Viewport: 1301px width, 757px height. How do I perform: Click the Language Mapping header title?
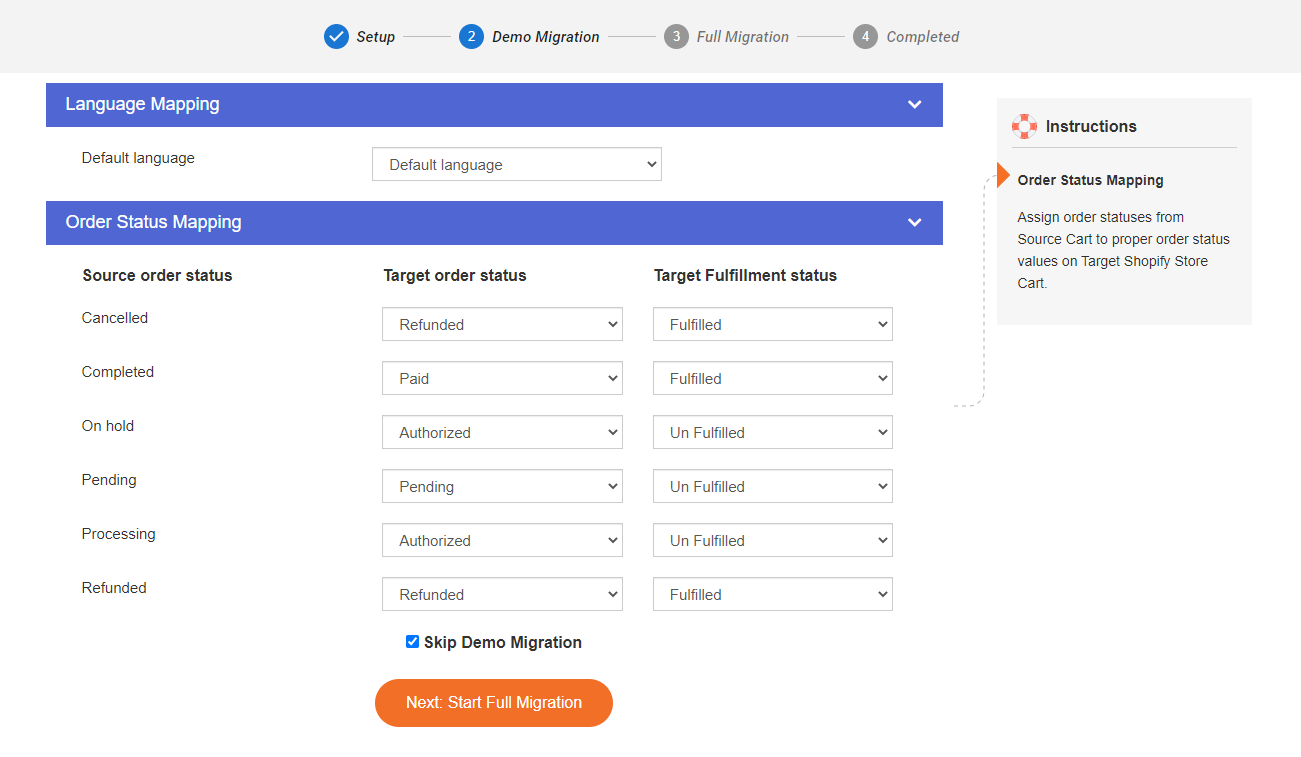pos(143,104)
